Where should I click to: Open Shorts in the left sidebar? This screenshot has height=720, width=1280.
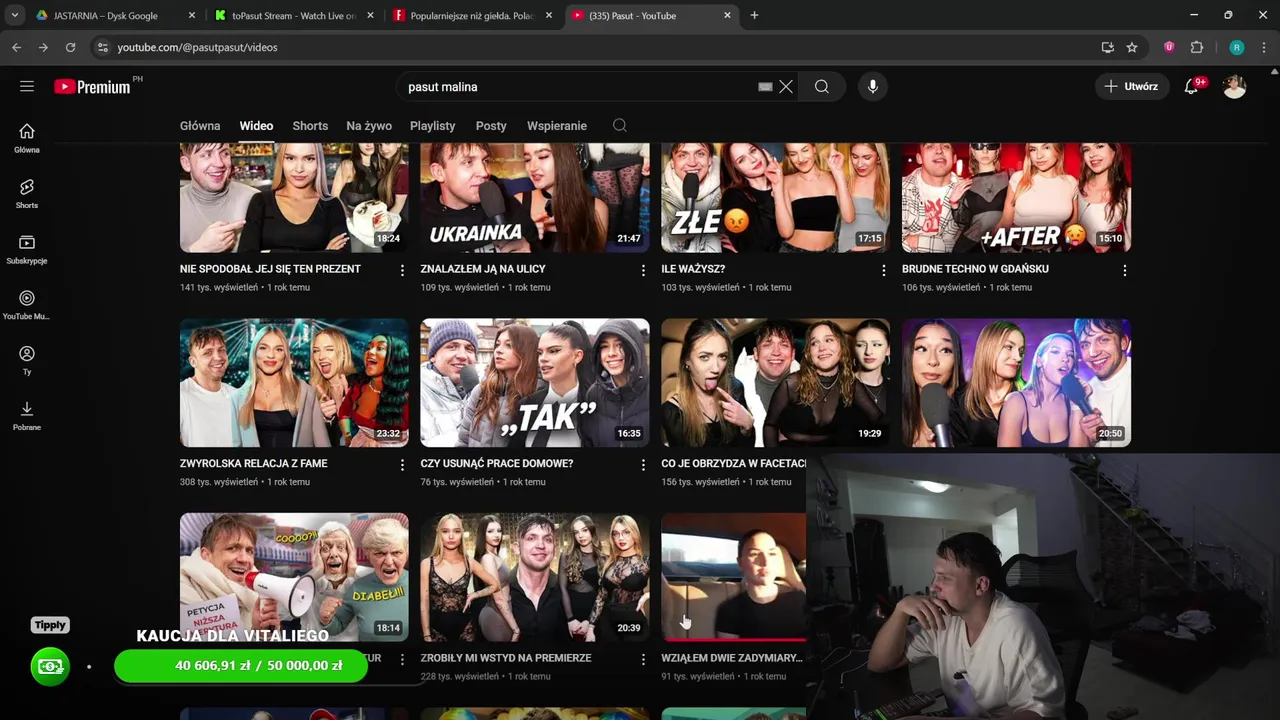click(27, 194)
